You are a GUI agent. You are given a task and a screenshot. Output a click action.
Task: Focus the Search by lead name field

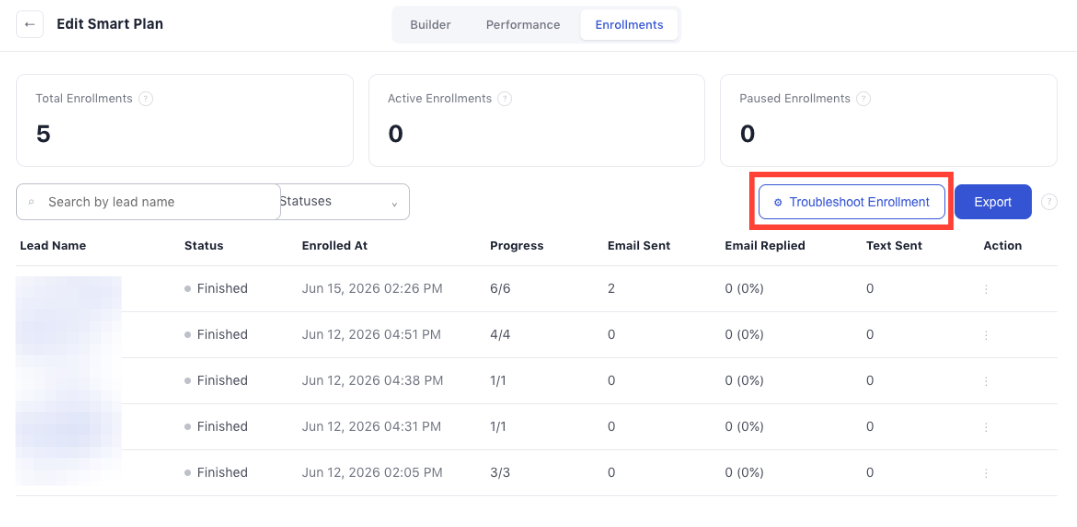[x=148, y=202]
